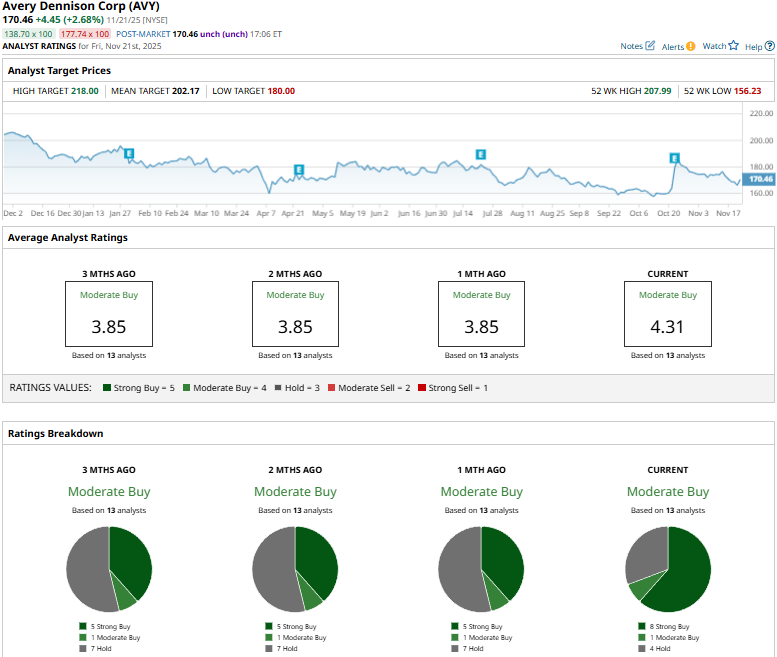Select the 2 Mths Ago pie chart
Screen dimensions: 777x657
tap(295, 568)
